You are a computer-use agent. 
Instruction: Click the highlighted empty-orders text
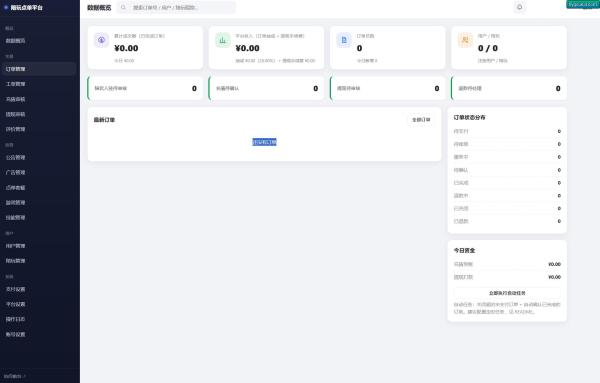[264, 142]
